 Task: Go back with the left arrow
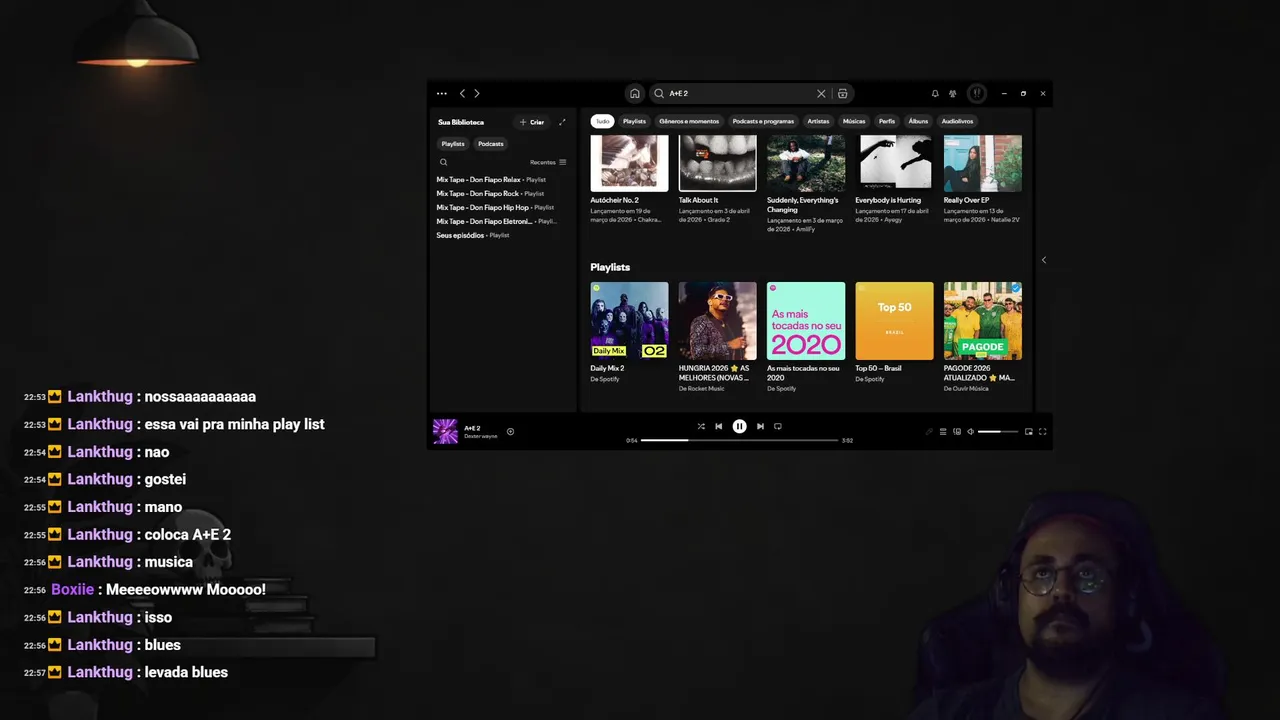[x=462, y=93]
